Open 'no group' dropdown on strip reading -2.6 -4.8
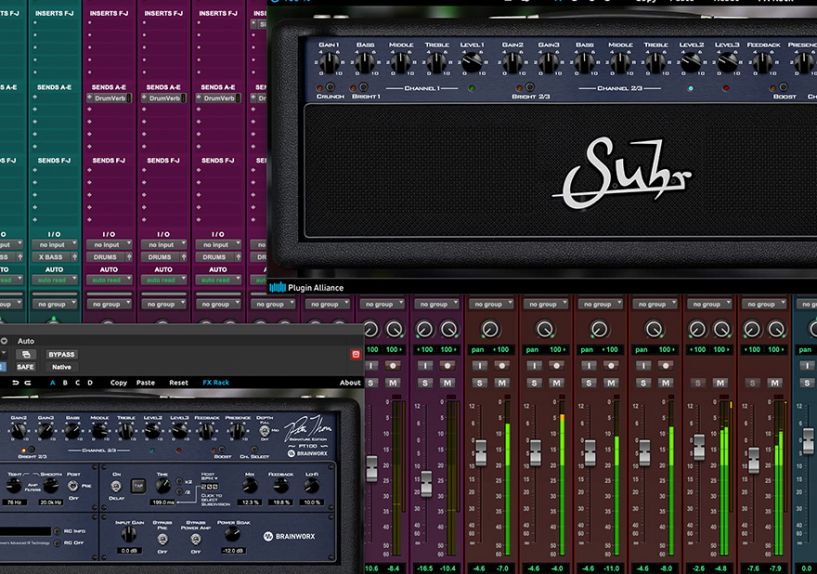 [x=709, y=304]
